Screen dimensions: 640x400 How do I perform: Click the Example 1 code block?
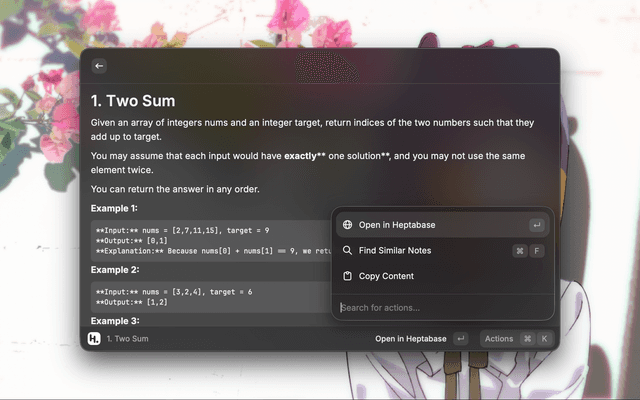pyautogui.click(x=210, y=241)
